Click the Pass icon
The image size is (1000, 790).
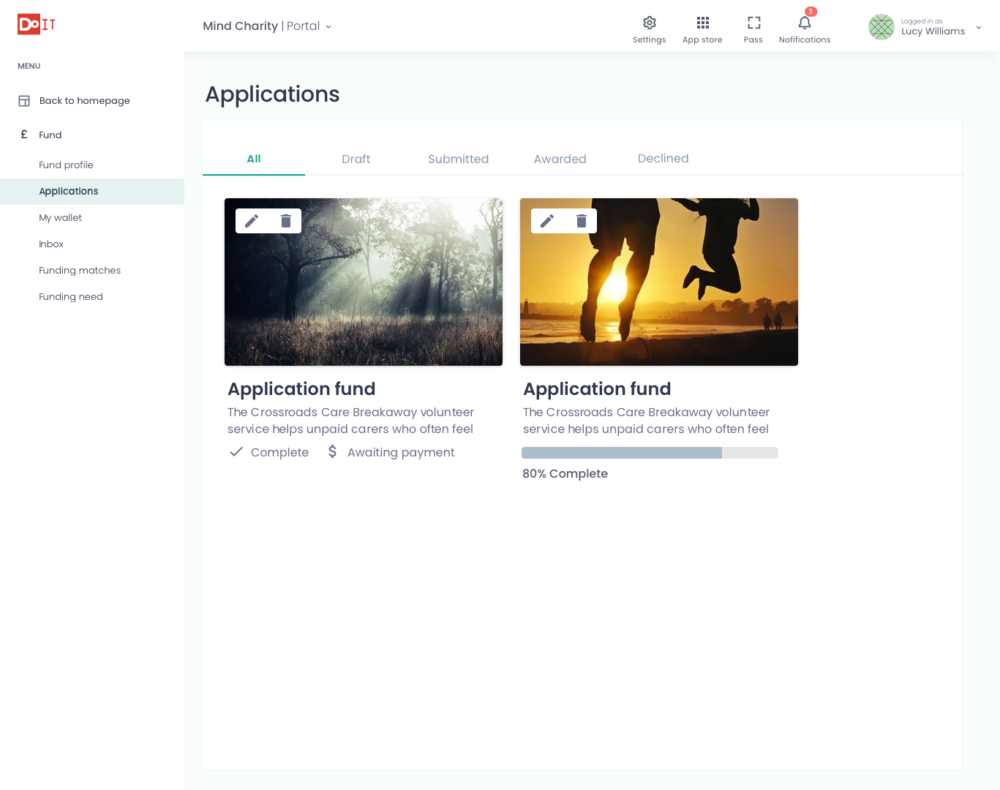tap(753, 23)
